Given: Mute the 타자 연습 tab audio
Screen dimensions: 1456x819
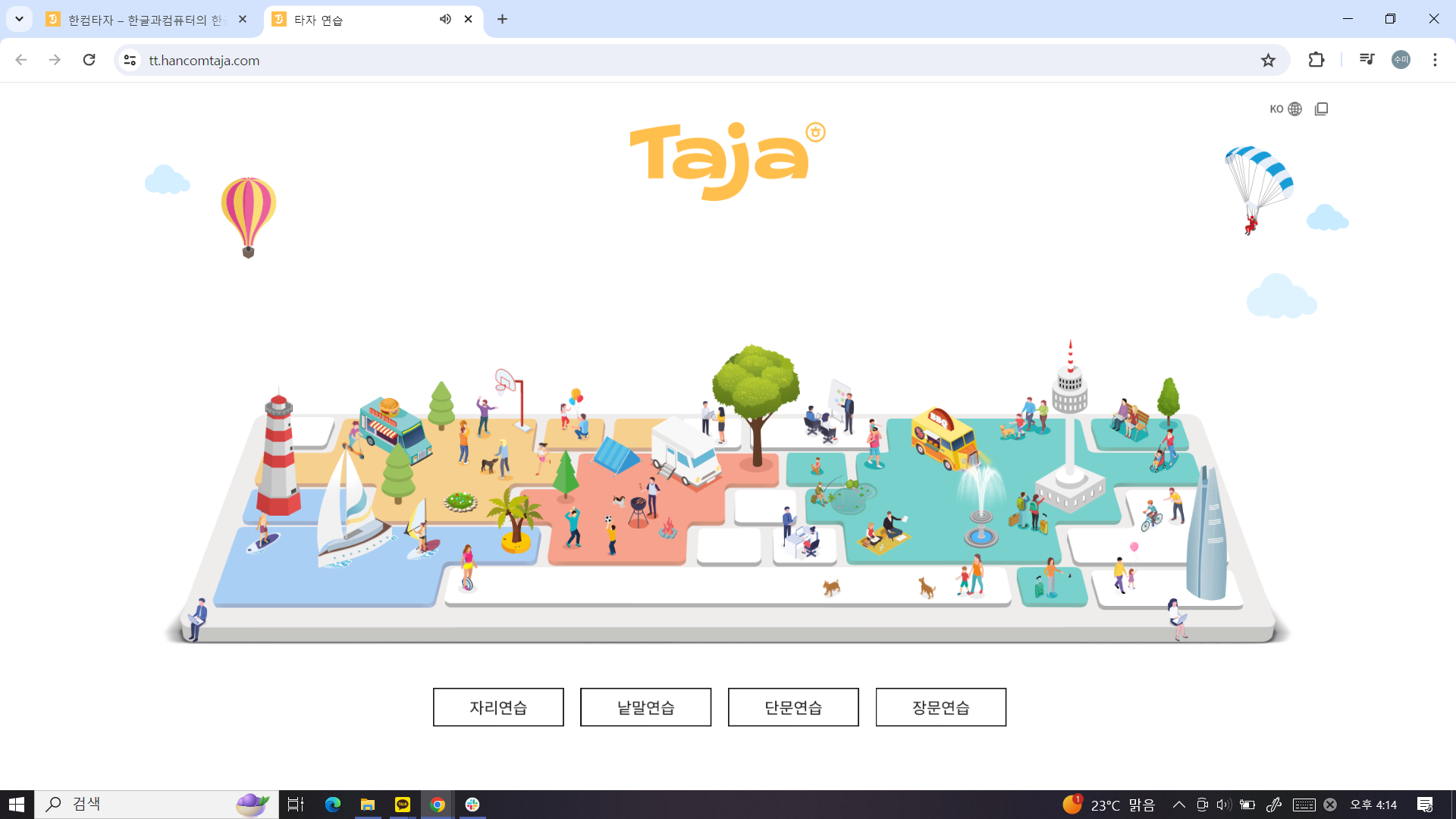Looking at the screenshot, I should (x=445, y=20).
